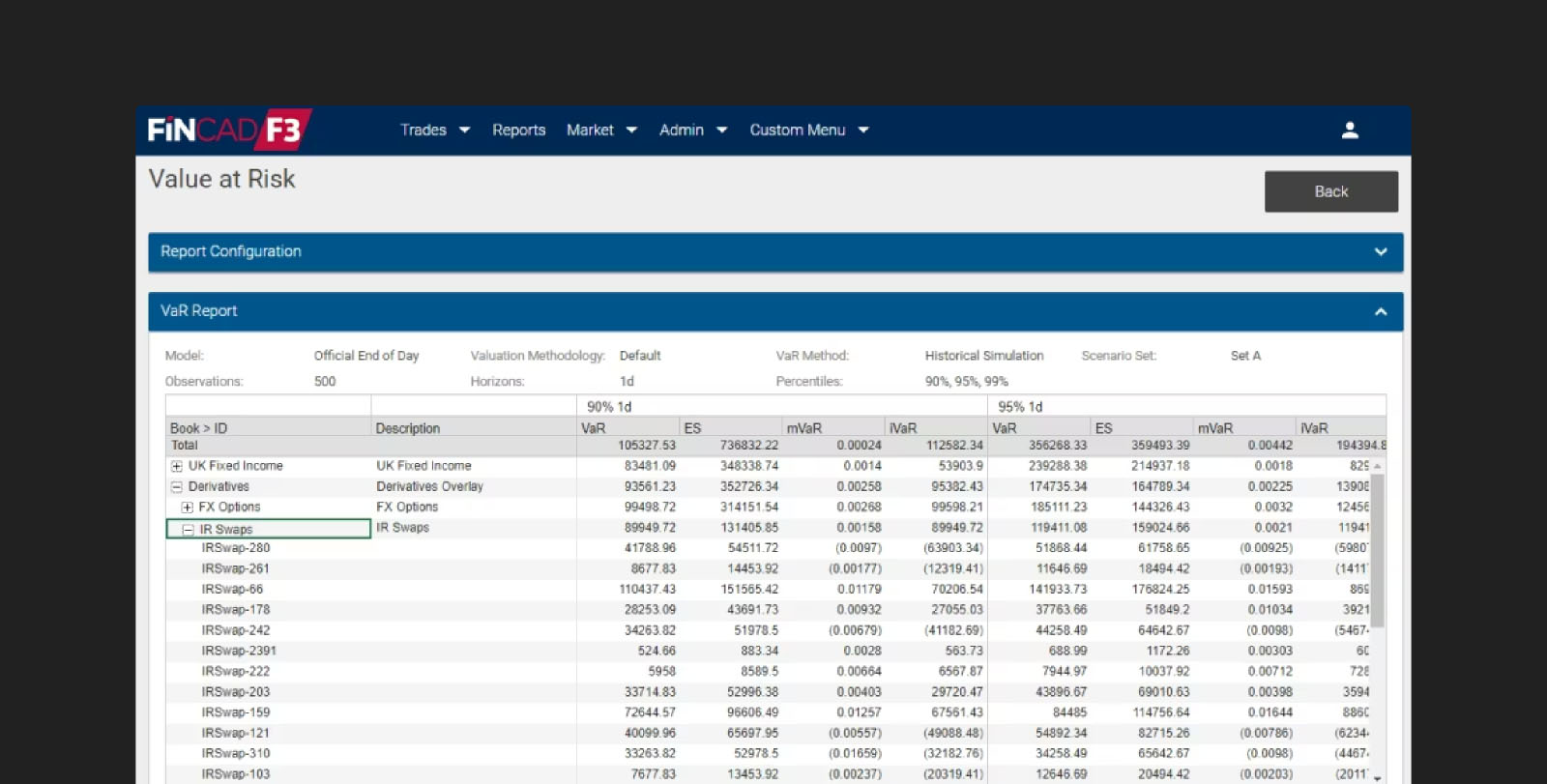Click the Description column header
Viewport: 1547px width, 784px height.
474,427
